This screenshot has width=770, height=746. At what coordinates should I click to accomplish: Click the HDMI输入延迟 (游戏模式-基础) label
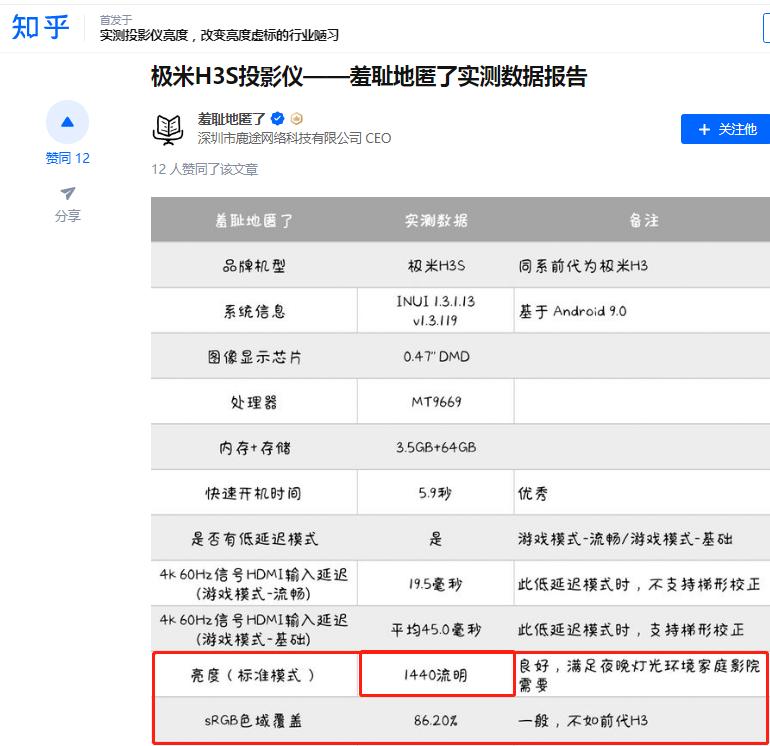coord(254,630)
